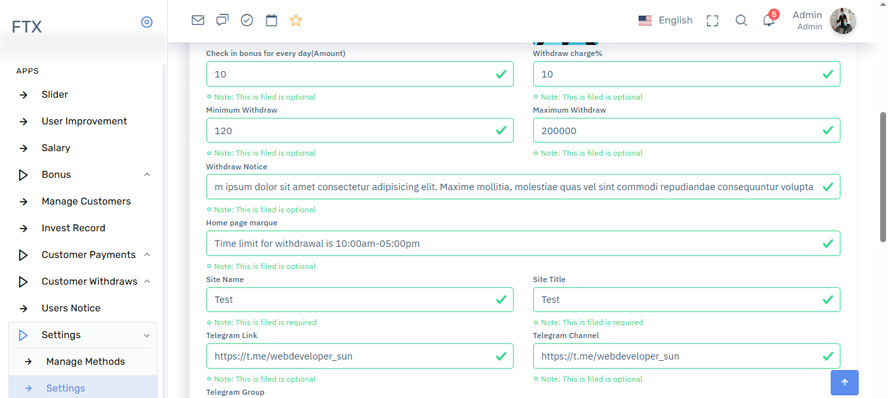This screenshot has width=888, height=398.
Task: Open notifications bell with badge 5
Action: click(769, 19)
